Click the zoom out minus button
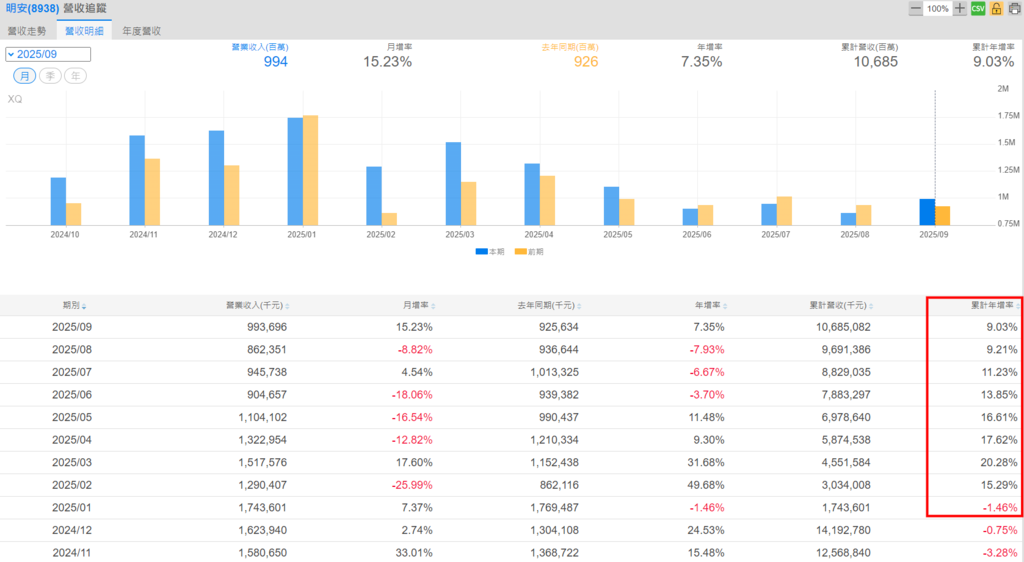 (x=916, y=8)
